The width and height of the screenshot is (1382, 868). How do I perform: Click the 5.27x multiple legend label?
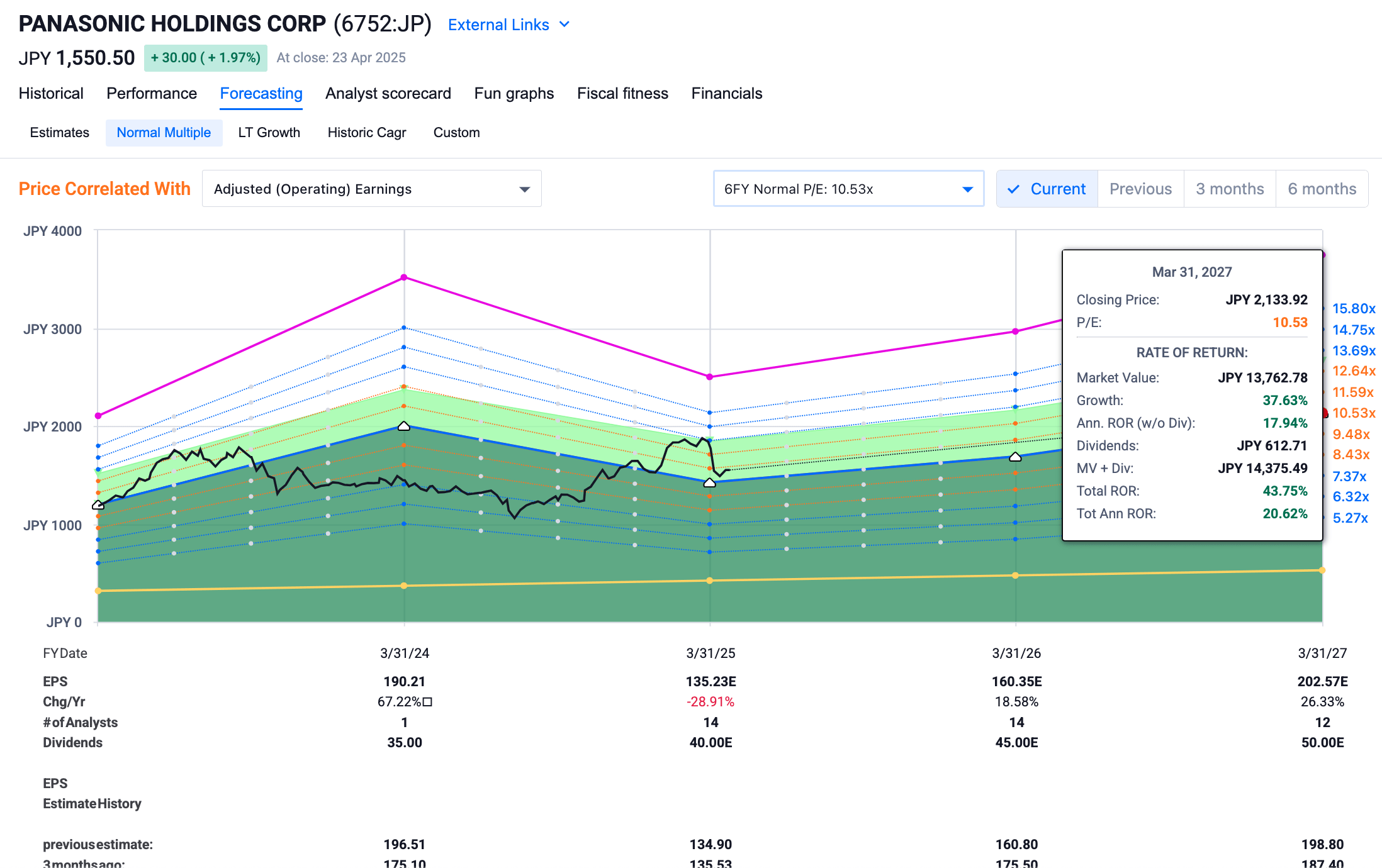tap(1350, 518)
